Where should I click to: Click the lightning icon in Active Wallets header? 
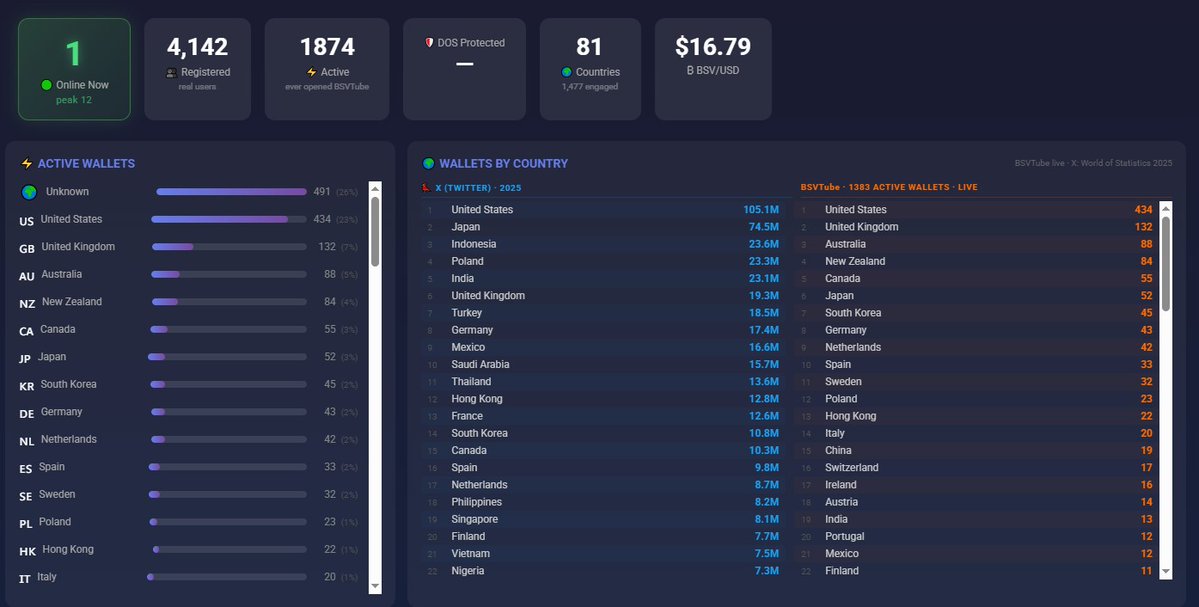(27, 164)
